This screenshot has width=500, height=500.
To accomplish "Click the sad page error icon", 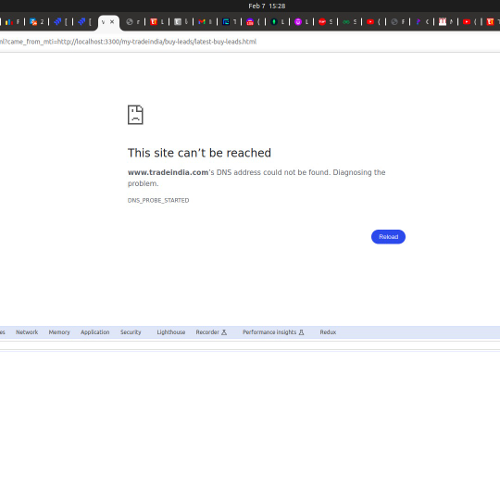I will coord(135,115).
